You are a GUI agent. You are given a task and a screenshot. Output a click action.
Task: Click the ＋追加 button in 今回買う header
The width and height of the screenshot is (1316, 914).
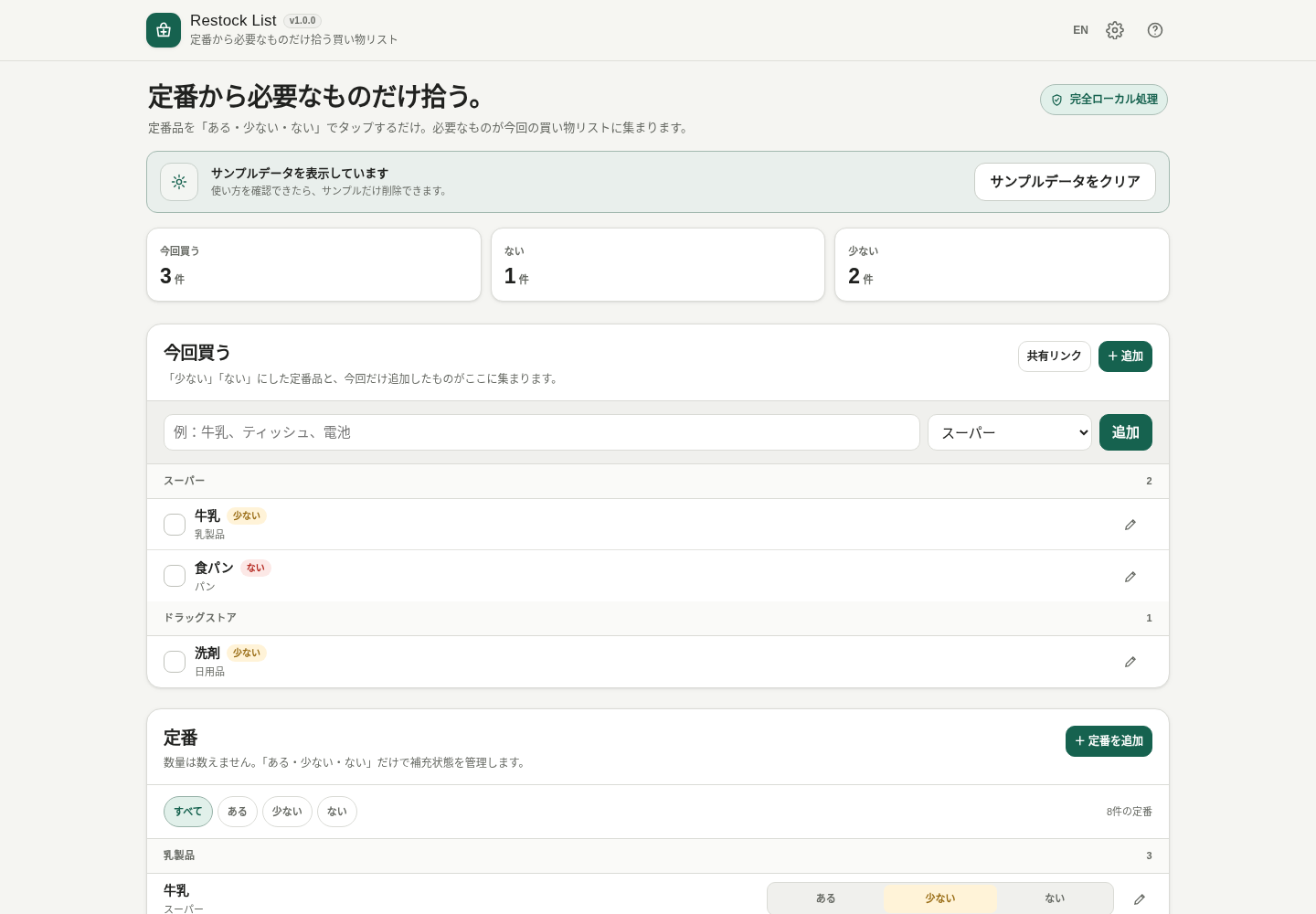1125,356
